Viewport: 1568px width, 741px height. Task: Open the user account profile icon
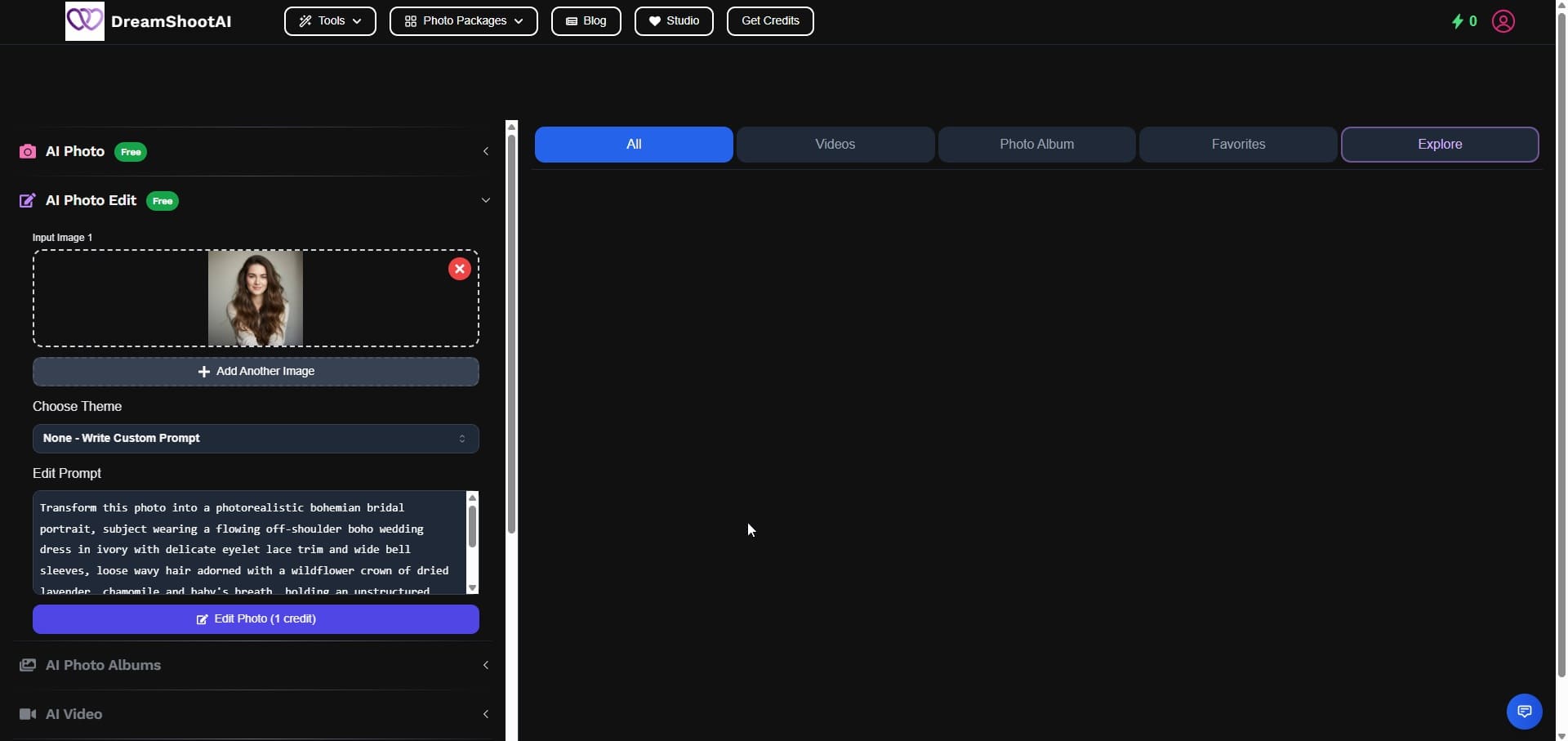point(1504,21)
